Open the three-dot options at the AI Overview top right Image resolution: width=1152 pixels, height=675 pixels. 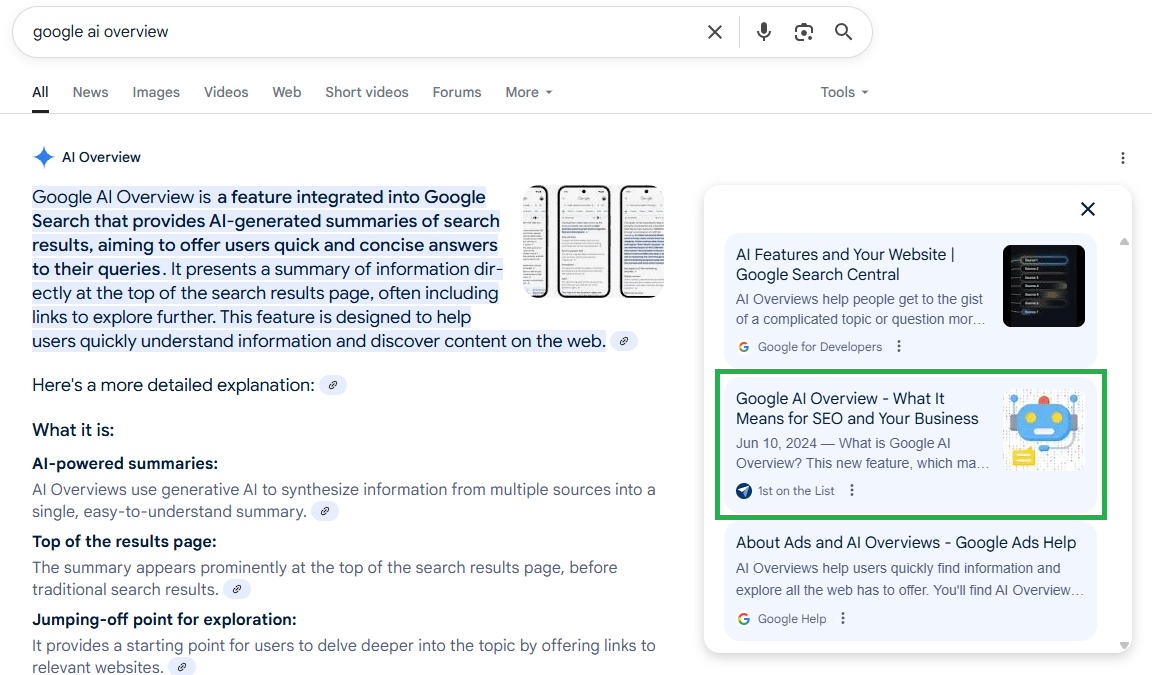pos(1123,157)
